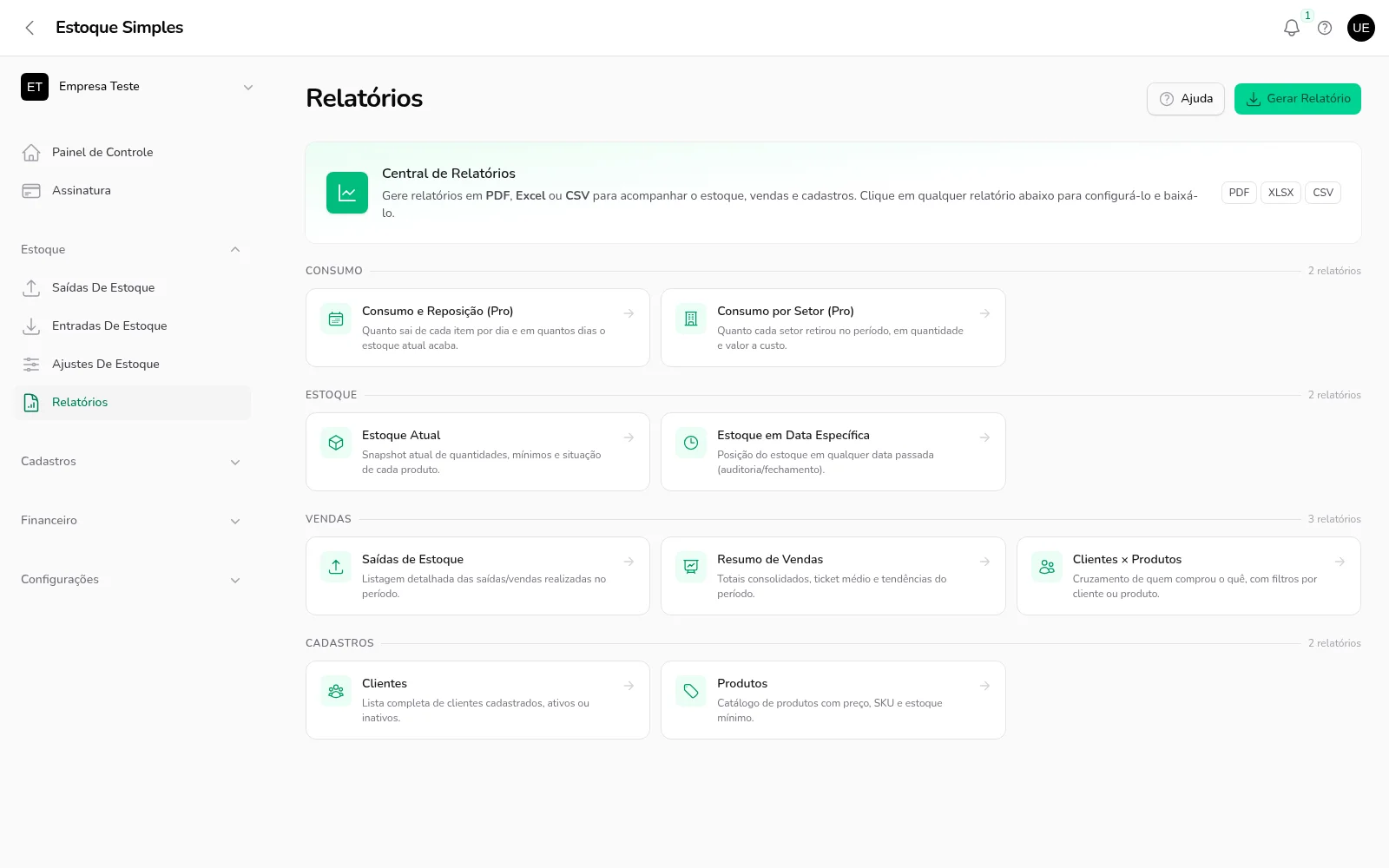Image resolution: width=1389 pixels, height=868 pixels.
Task: Click the Saídas de Estoque report card upload icon
Action: click(336, 567)
